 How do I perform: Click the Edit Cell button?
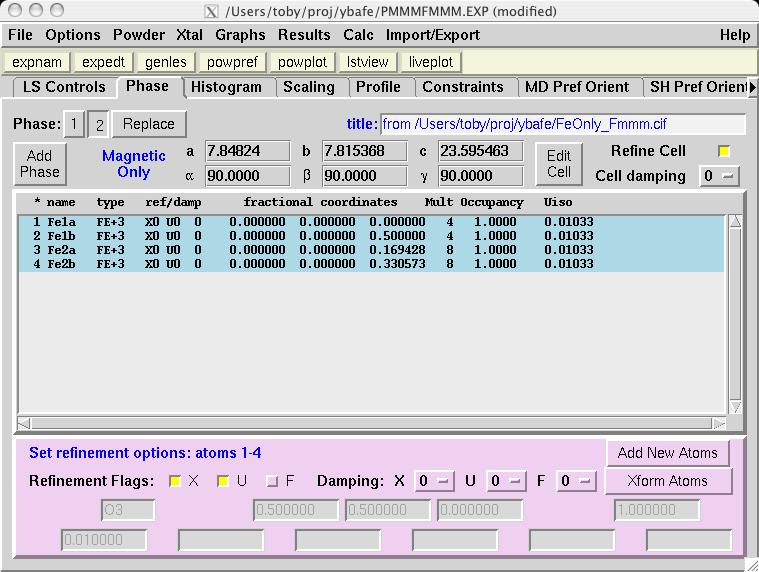(559, 164)
